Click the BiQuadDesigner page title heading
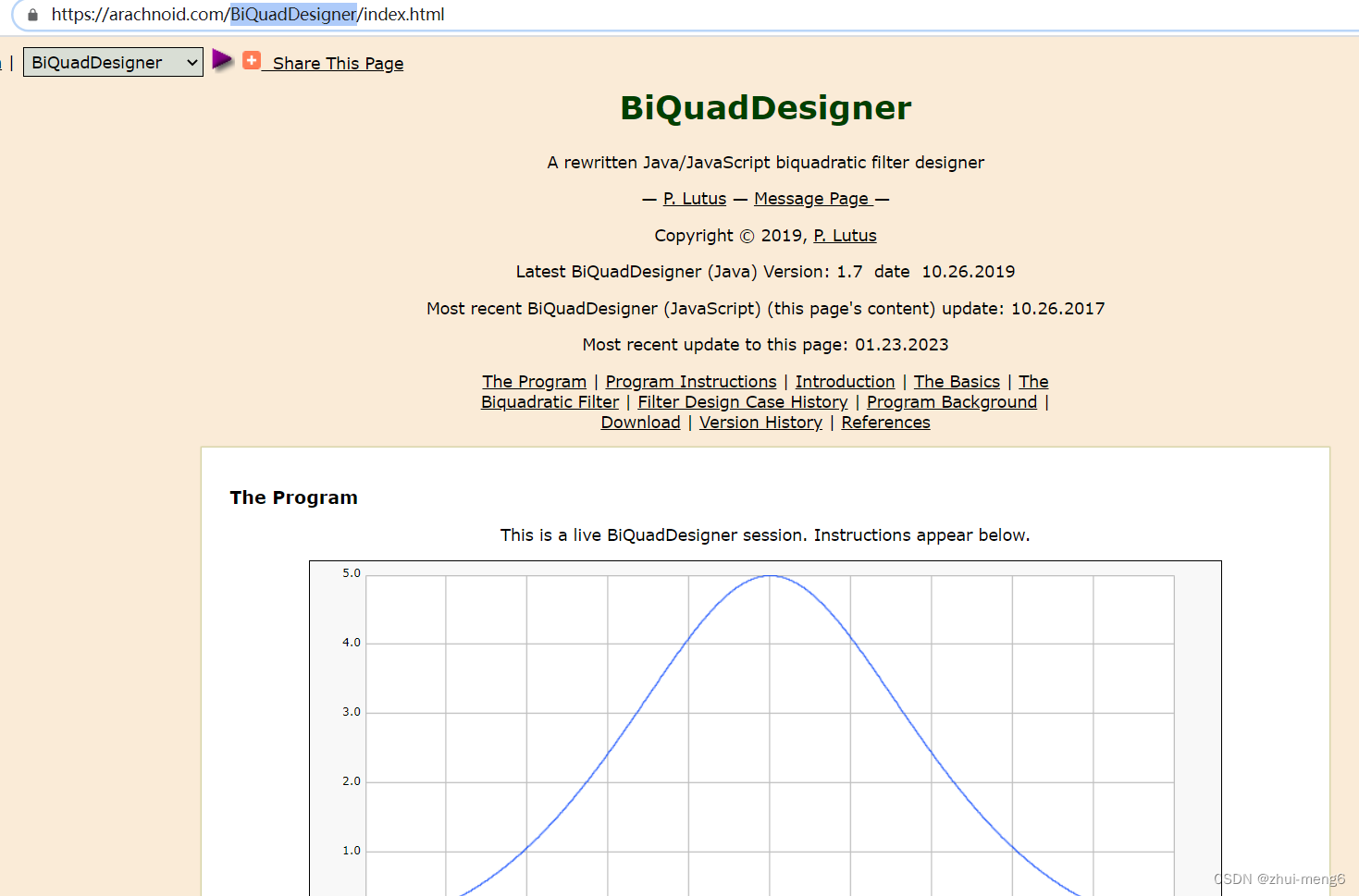The width and height of the screenshot is (1359, 896). 766,108
